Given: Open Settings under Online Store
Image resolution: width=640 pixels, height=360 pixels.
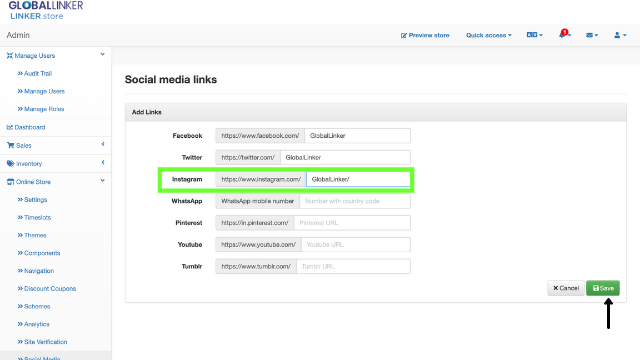Looking at the screenshot, I should pyautogui.click(x=32, y=200).
